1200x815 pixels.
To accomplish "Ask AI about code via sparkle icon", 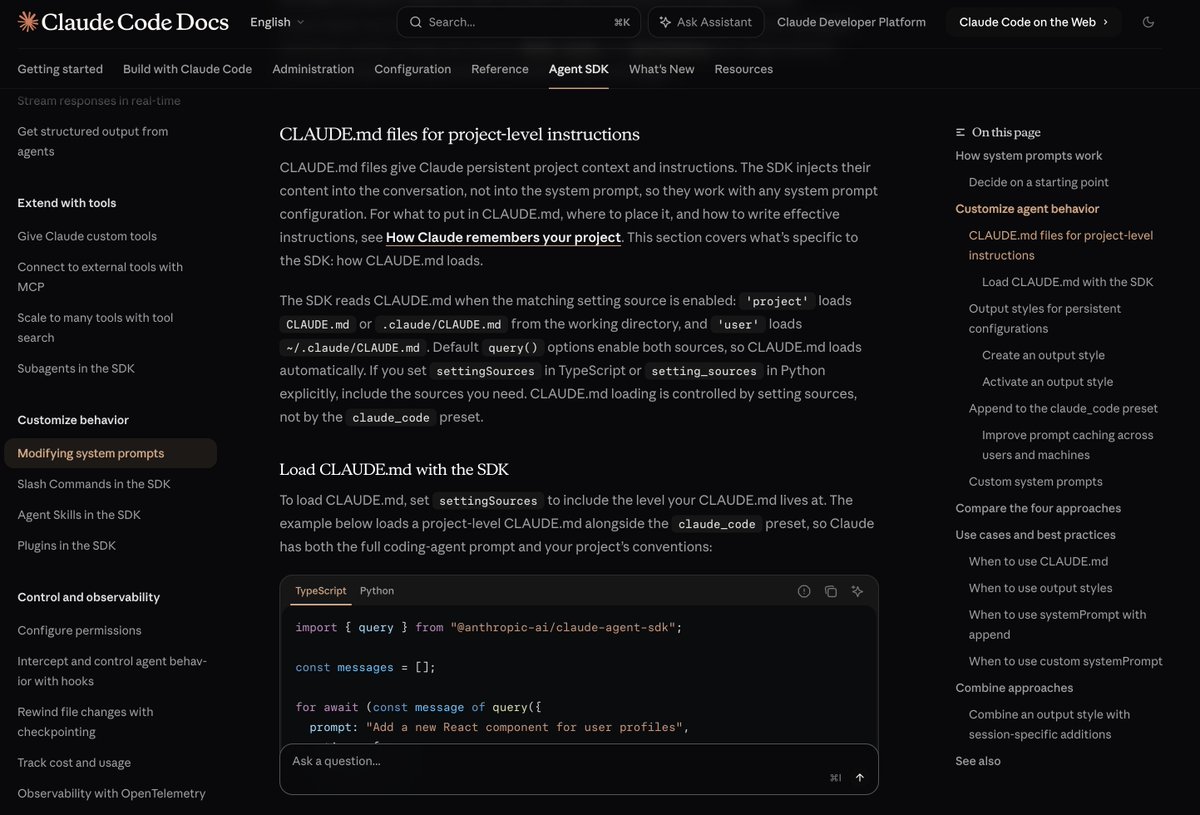I will pyautogui.click(x=857, y=591).
